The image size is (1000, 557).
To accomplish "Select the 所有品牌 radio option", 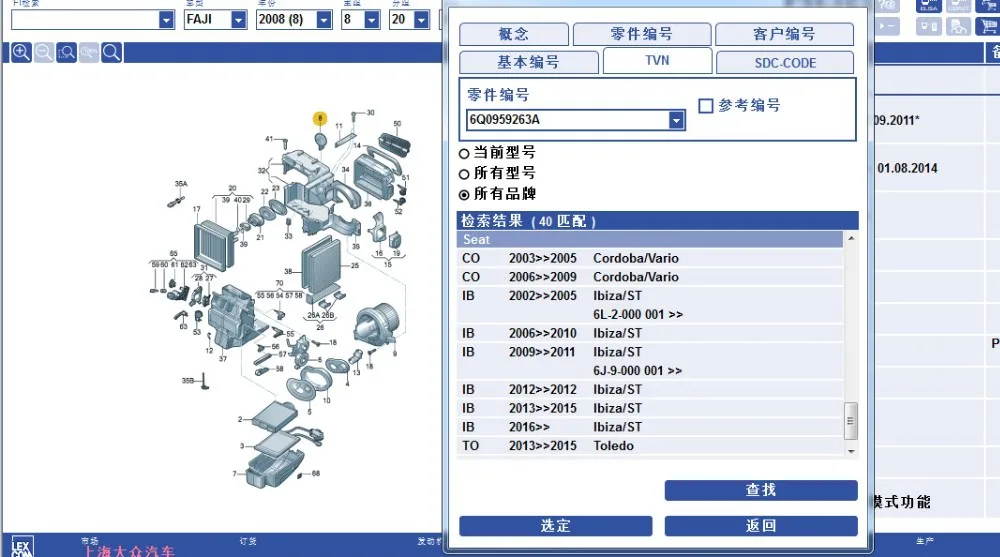I will 464,195.
